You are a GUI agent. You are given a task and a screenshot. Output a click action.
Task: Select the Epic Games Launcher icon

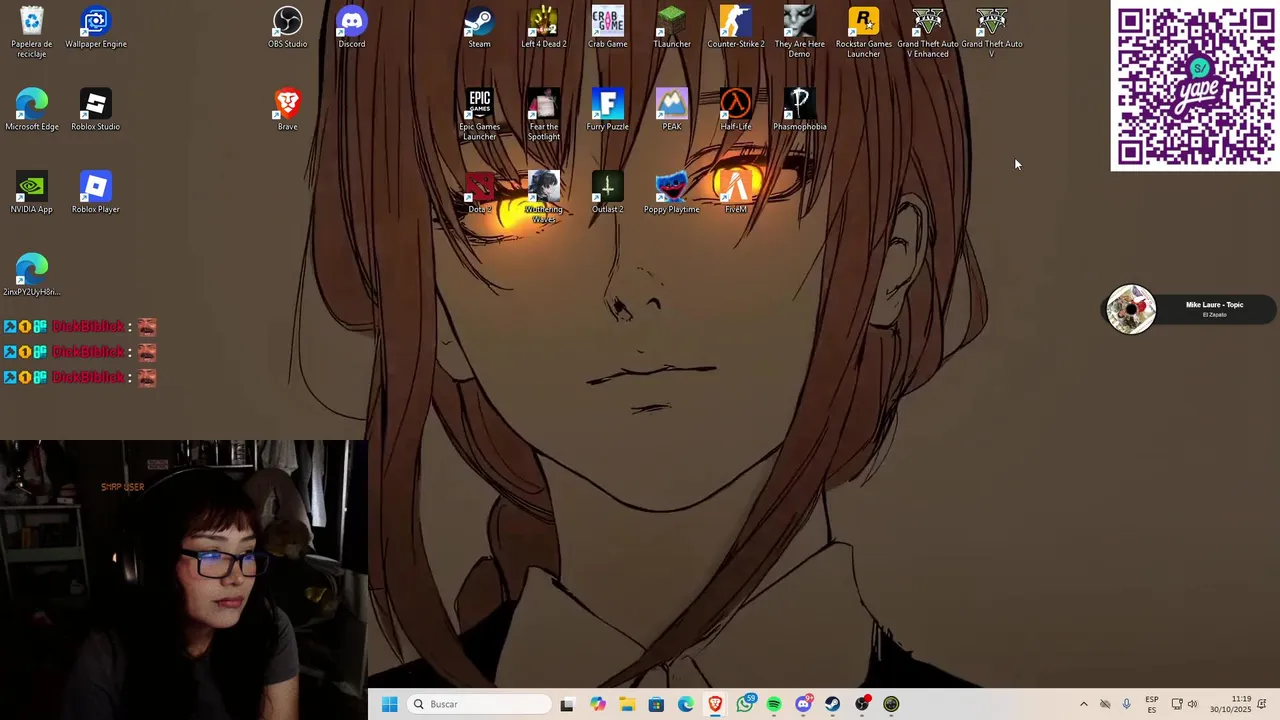click(x=480, y=115)
